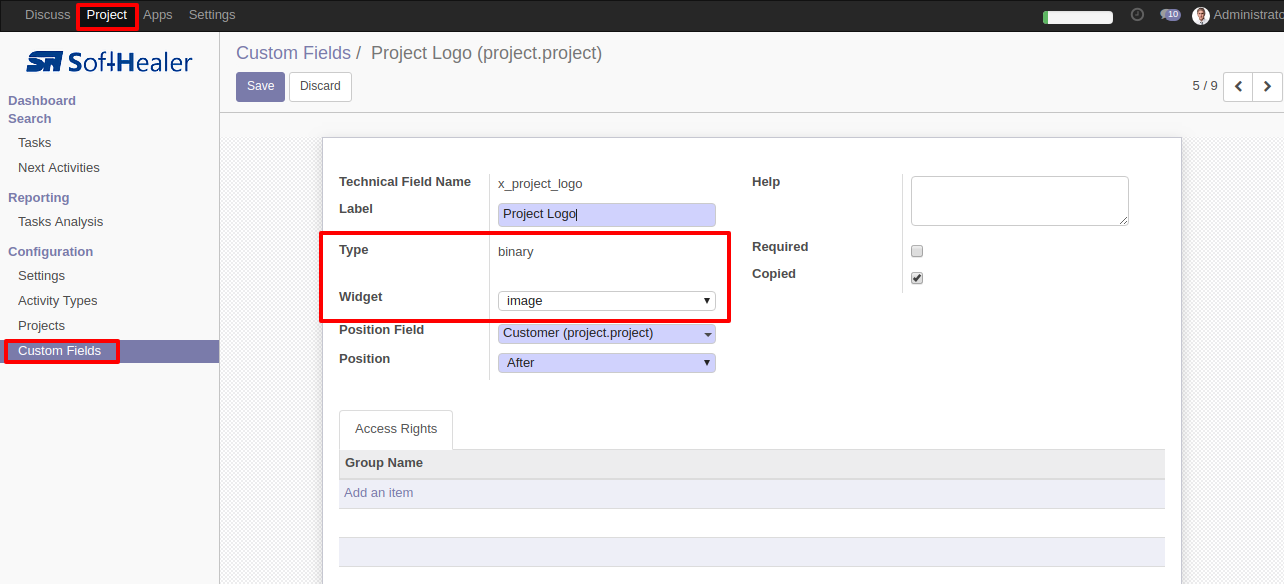
Task: Go to previous record arrow
Action: (x=1238, y=87)
